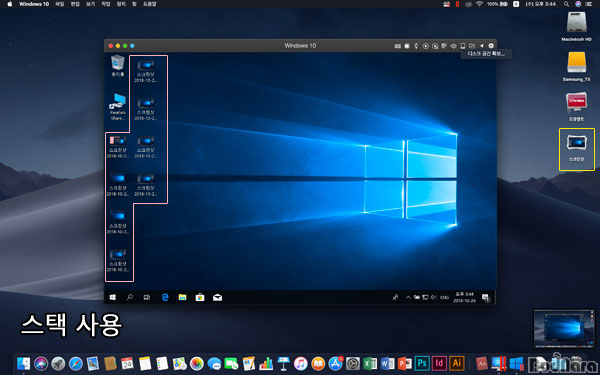Viewport: 600px width, 375px height.
Task: Select the Samsung_T5 external drive icon
Action: coord(577,67)
